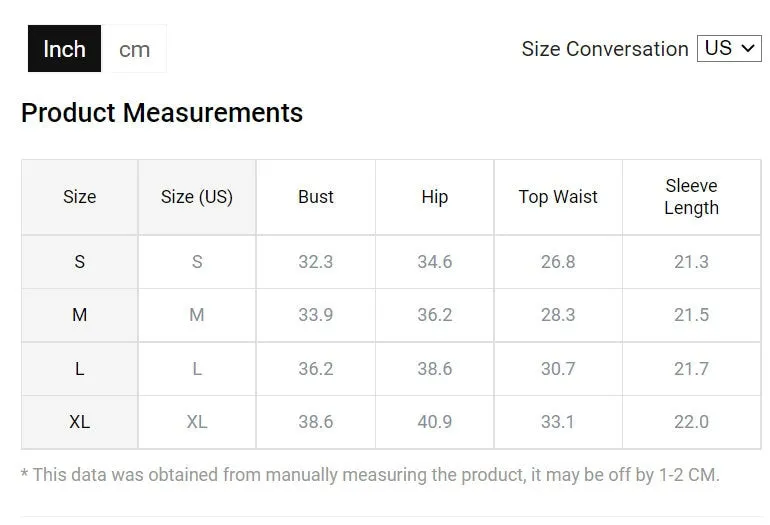This screenshot has height=525, width=770.
Task: Click the Bust column header
Action: click(x=316, y=197)
